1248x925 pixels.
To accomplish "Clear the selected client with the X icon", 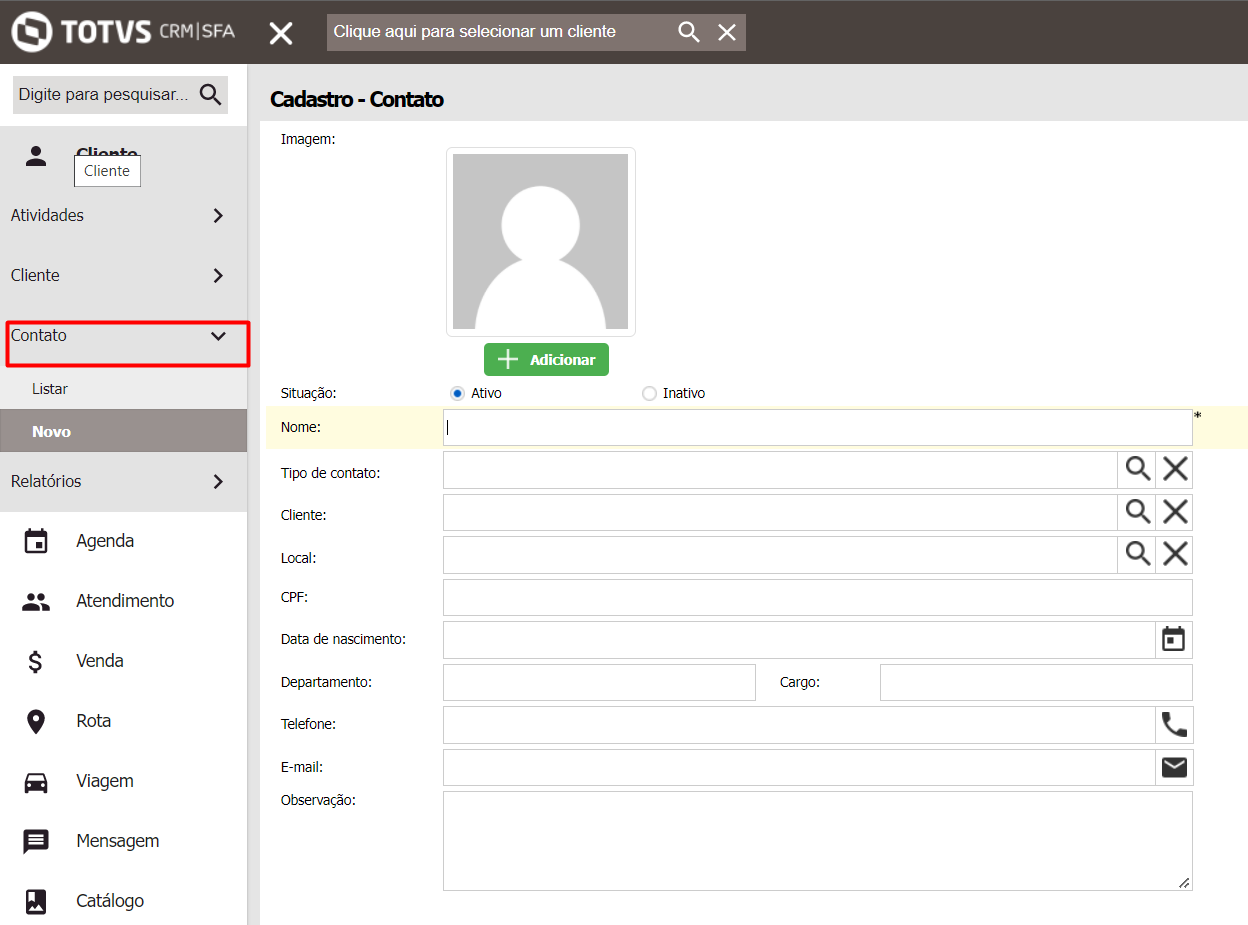I will pyautogui.click(x=727, y=32).
